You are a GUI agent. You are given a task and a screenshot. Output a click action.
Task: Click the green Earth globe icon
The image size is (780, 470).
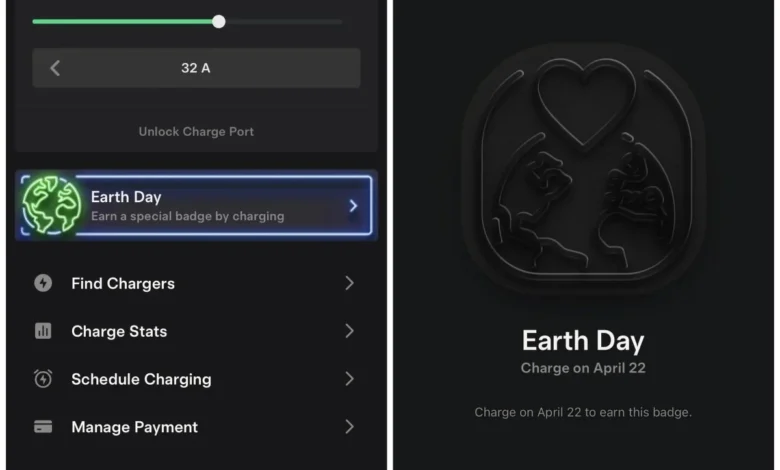(x=52, y=205)
